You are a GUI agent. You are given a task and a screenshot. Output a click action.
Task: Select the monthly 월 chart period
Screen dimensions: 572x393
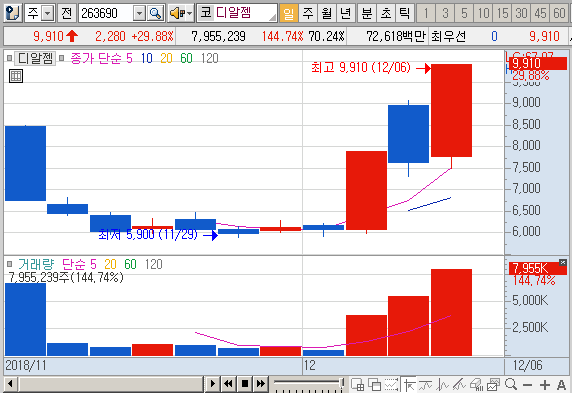click(x=326, y=14)
